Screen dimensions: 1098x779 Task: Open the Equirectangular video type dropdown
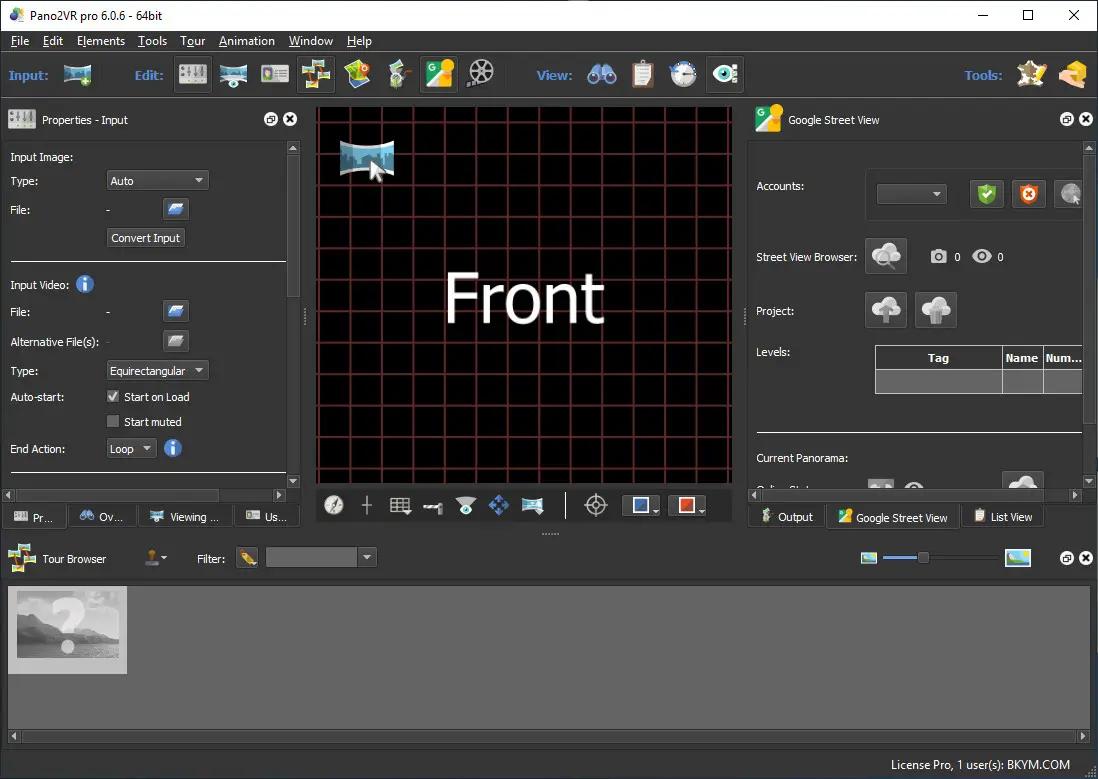tap(157, 371)
